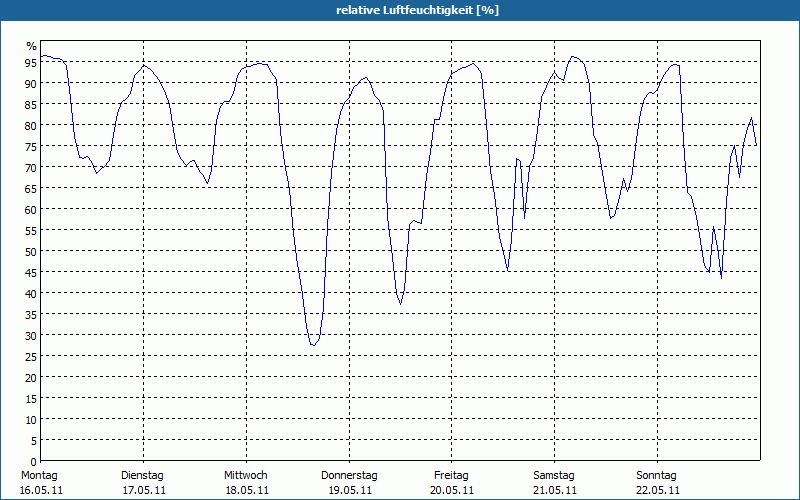Select the 'Donnerstag' day label
This screenshot has width=800, height=500.
point(349,475)
